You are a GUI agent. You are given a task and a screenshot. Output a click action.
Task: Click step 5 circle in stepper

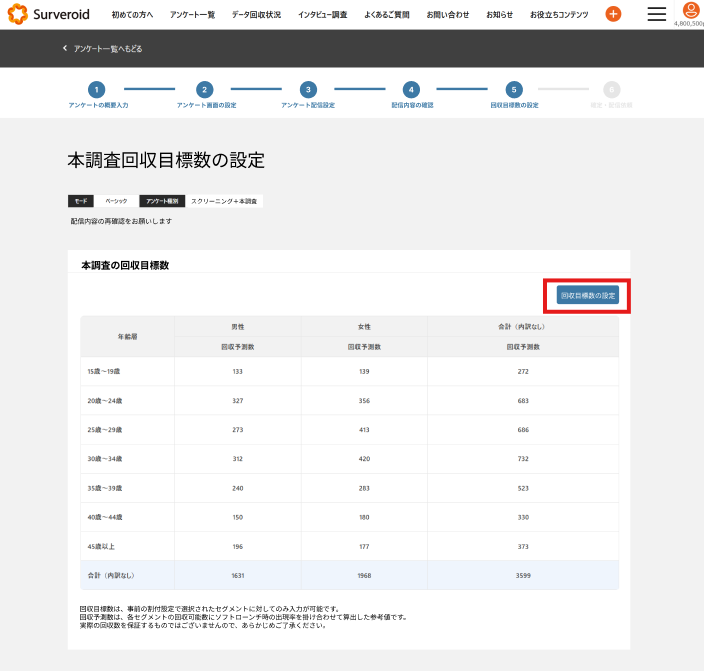[513, 89]
